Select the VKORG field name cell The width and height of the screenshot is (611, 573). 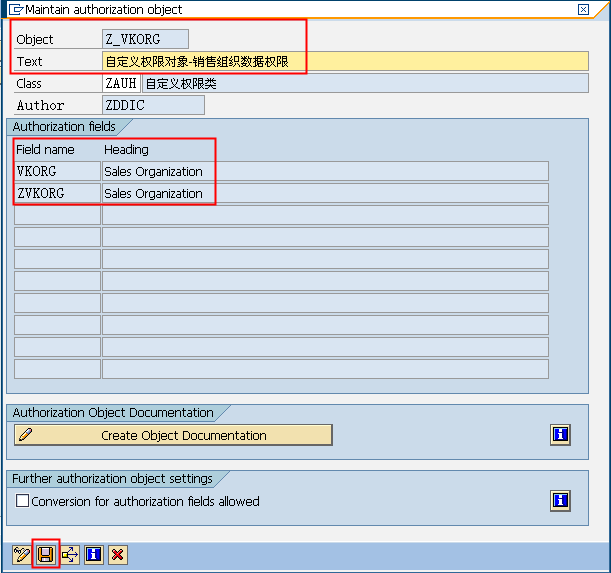pyautogui.click(x=57, y=171)
